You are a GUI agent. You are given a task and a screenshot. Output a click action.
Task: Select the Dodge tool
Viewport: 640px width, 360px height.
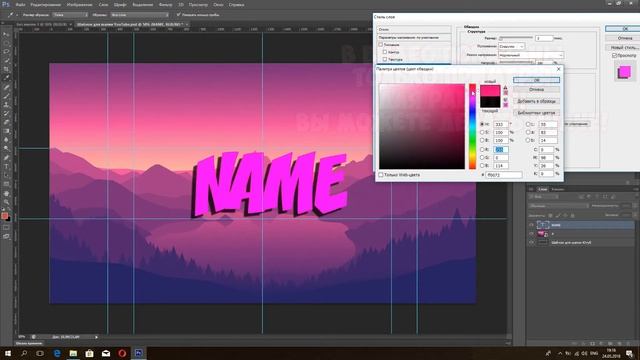pyautogui.click(x=6, y=149)
